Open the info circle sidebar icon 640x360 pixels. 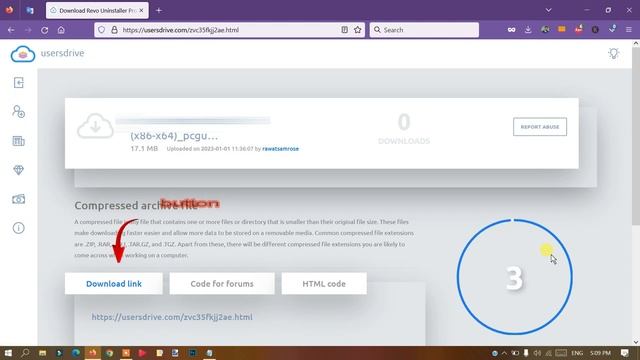click(x=18, y=228)
